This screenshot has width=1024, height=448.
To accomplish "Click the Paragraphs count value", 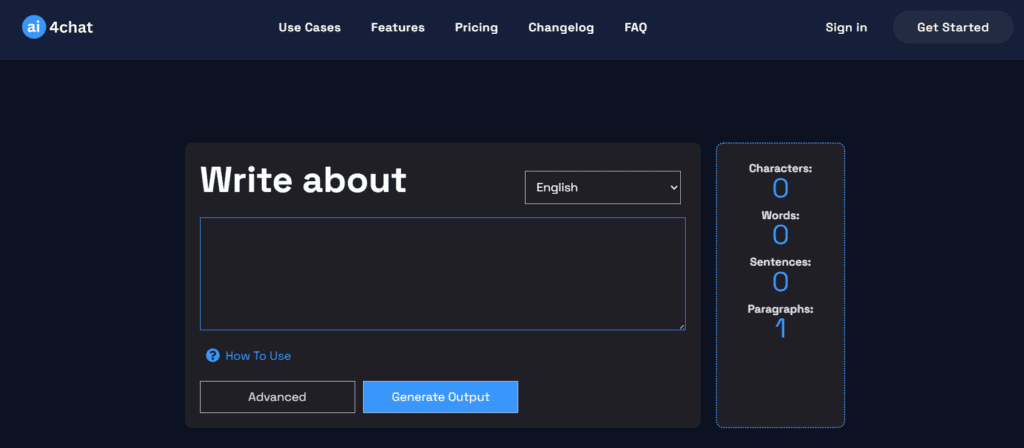I will coord(780,328).
